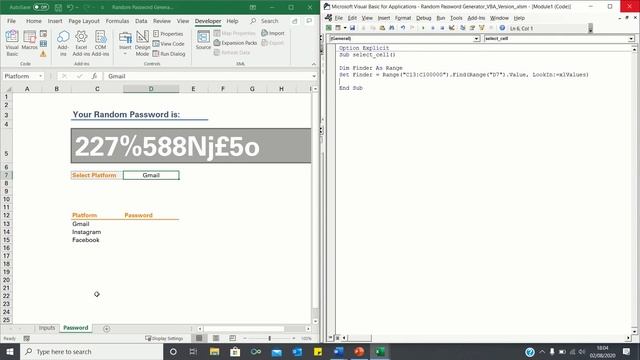This screenshot has width=640, height=360.
Task: Click Run Dialog in Controls group
Action: point(169,53)
